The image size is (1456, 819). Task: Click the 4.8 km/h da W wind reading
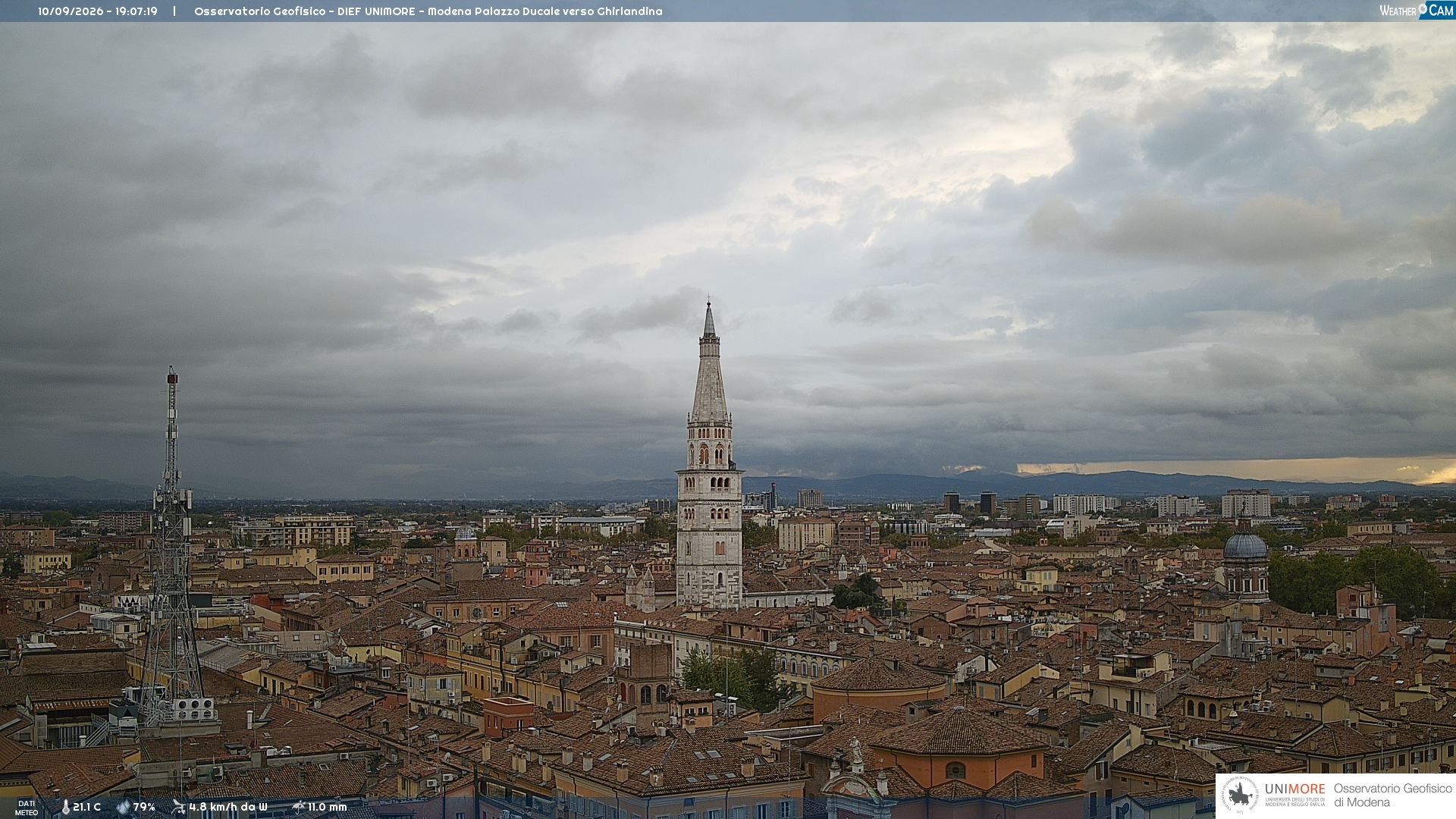tap(228, 807)
